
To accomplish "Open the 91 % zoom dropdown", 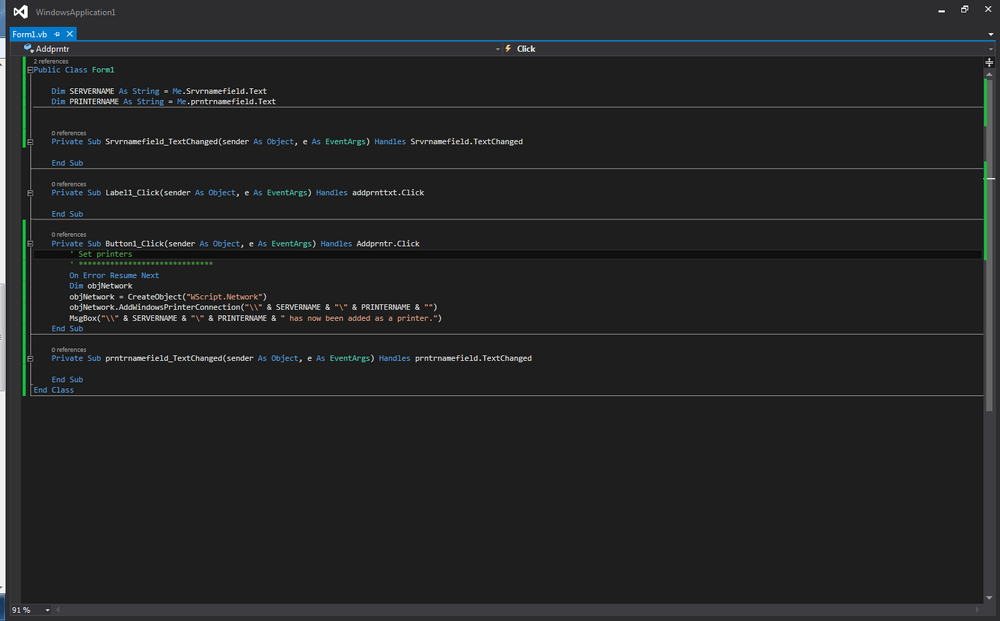I will tap(47, 610).
